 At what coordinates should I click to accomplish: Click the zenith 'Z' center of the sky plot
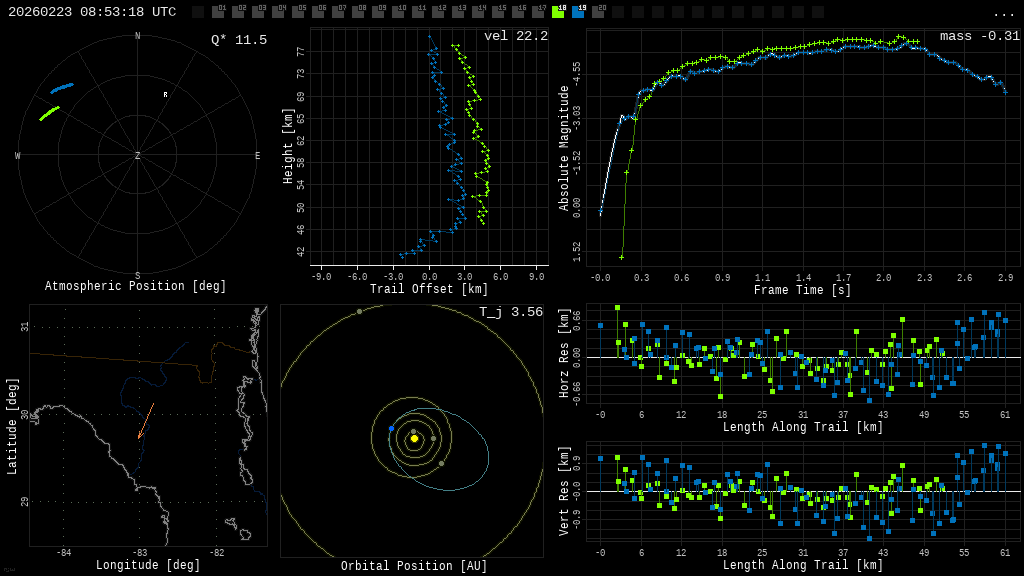(x=138, y=156)
